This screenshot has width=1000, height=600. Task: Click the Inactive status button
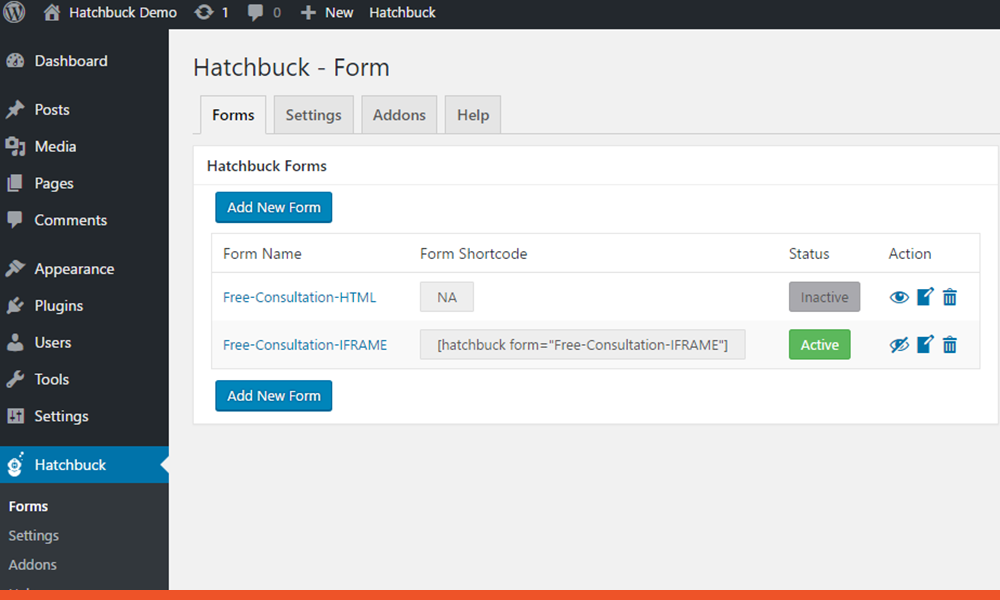click(x=824, y=296)
